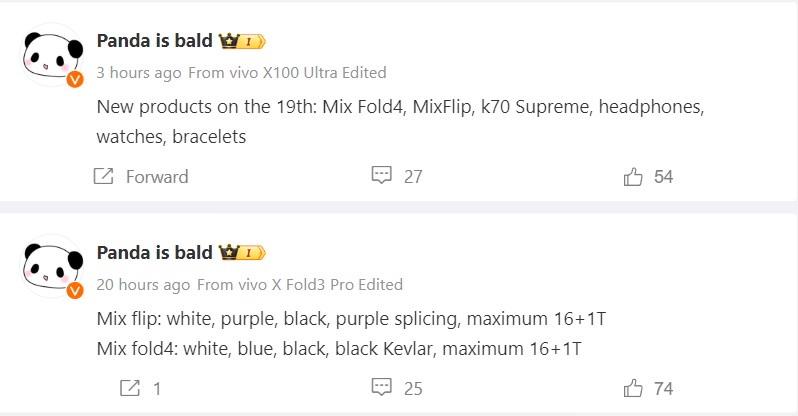Screen dimensions: 798x416
Task: Click the '20 hours ago' timestamp
Action: tap(143, 284)
